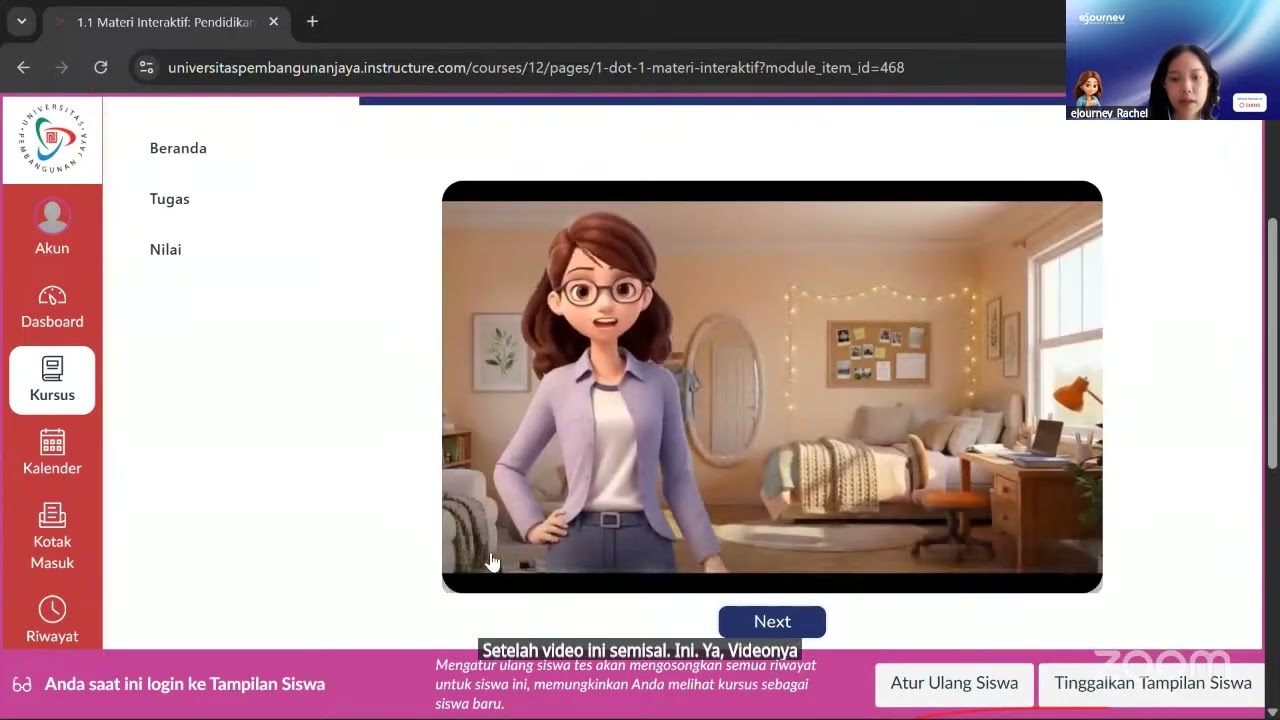Close the 1.1 Materi Interaktif tab
Screen dimensions: 1280x720
click(273, 21)
